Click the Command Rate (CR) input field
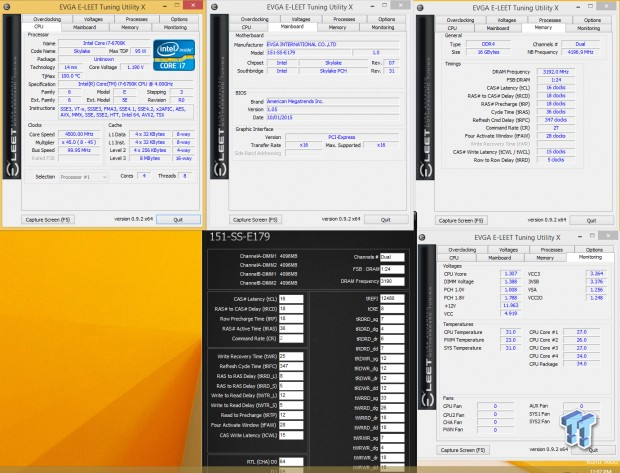 point(291,339)
